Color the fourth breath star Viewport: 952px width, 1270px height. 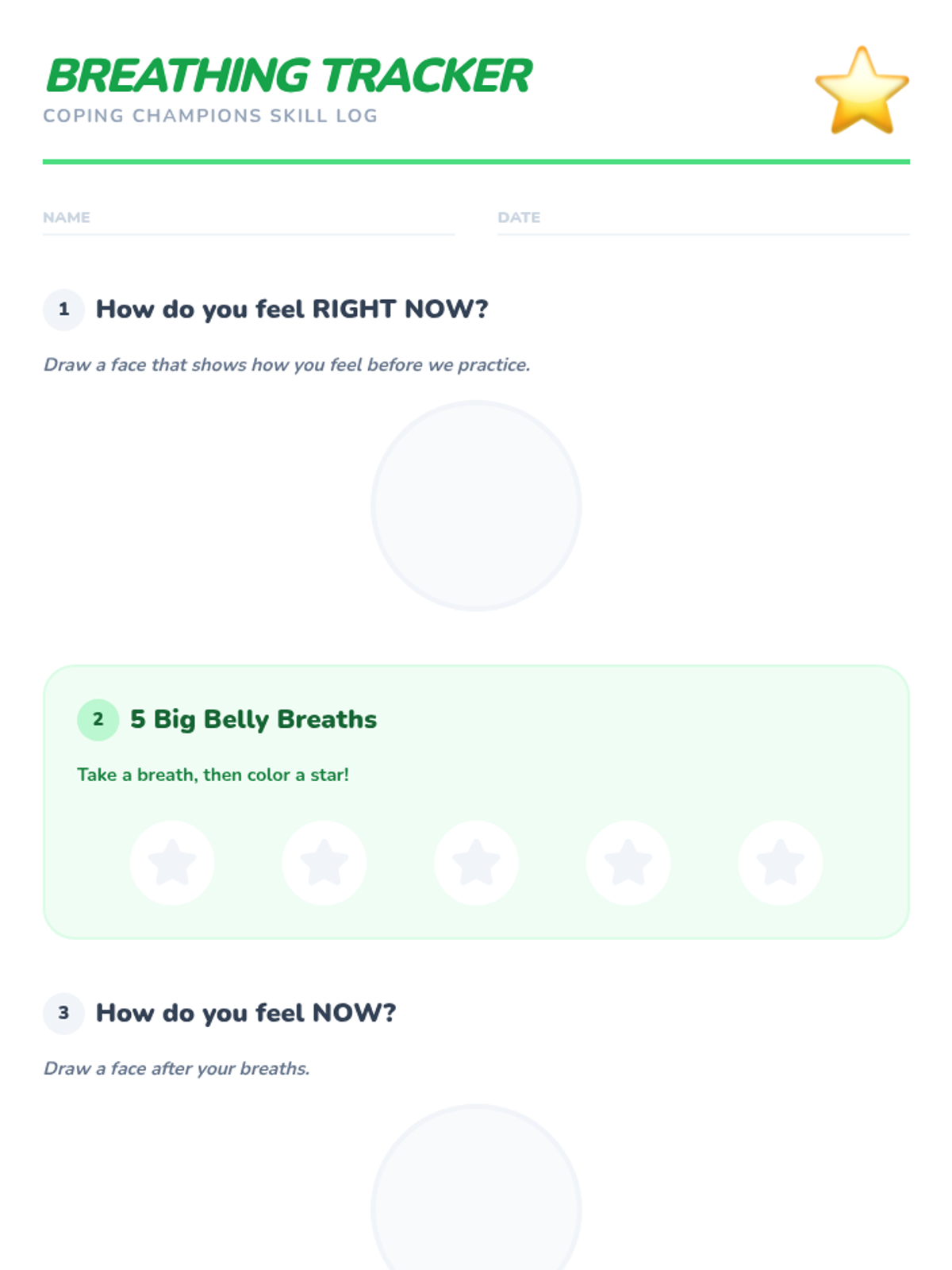628,863
